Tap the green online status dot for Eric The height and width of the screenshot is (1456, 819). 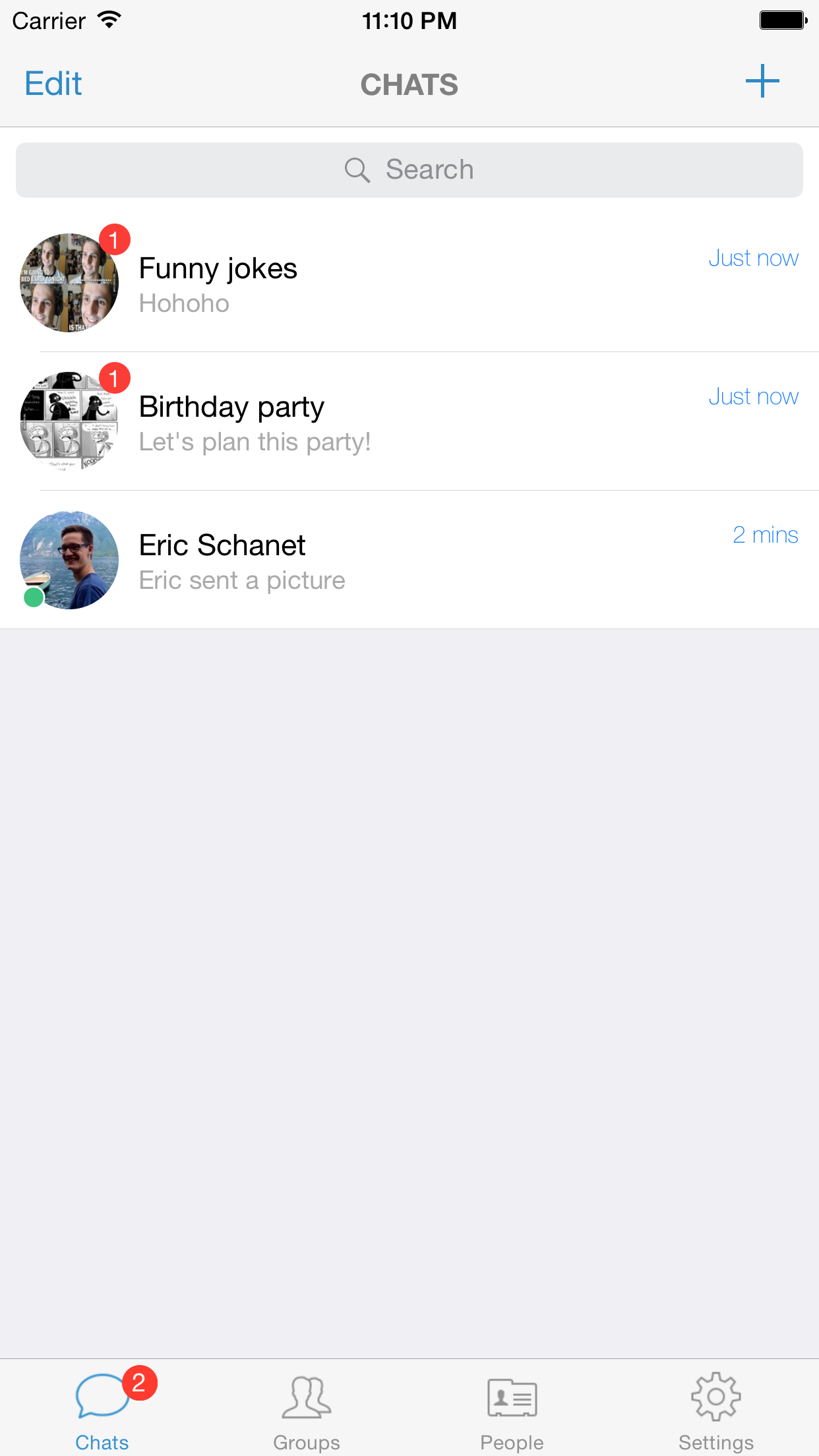pos(34,597)
